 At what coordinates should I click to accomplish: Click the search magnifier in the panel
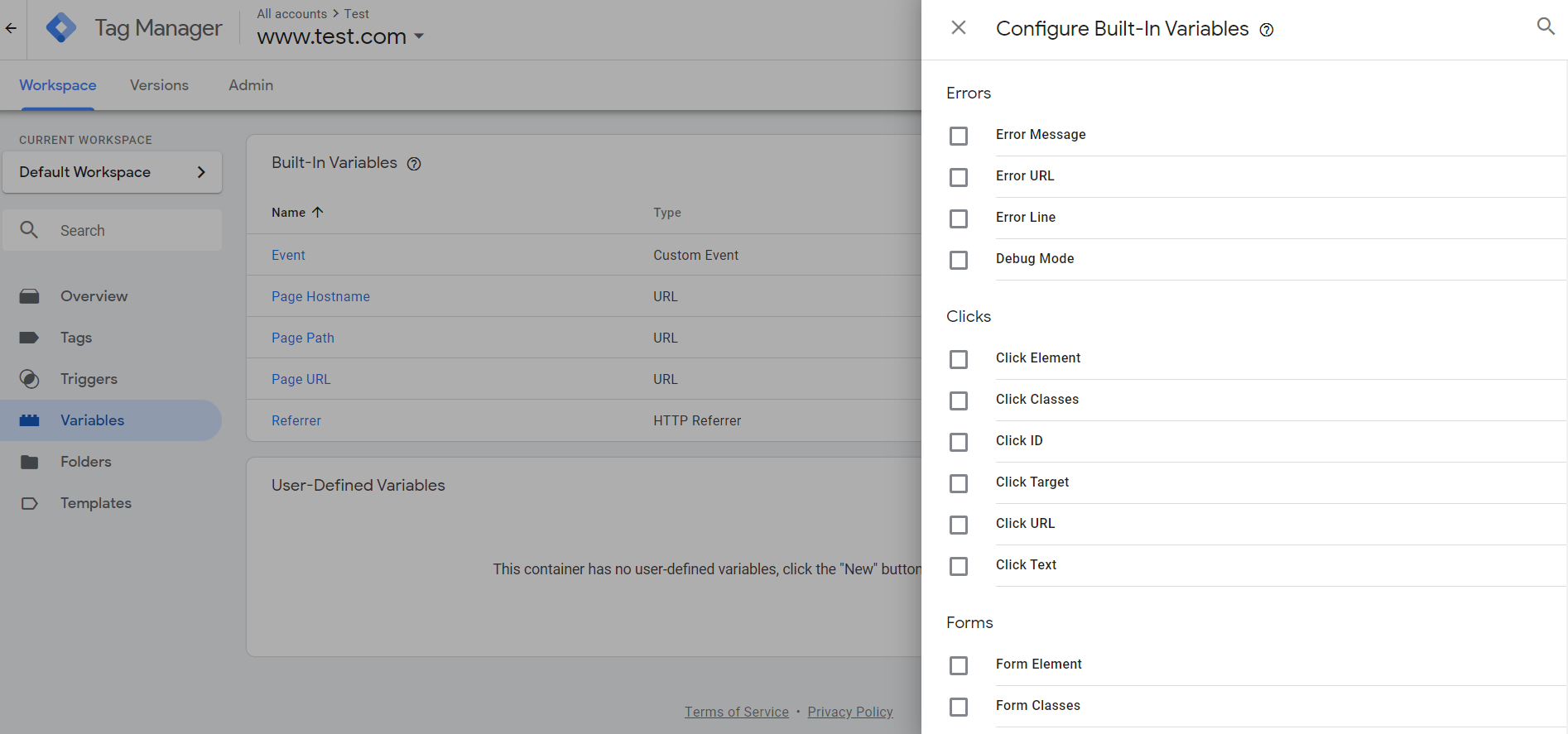(x=1546, y=26)
